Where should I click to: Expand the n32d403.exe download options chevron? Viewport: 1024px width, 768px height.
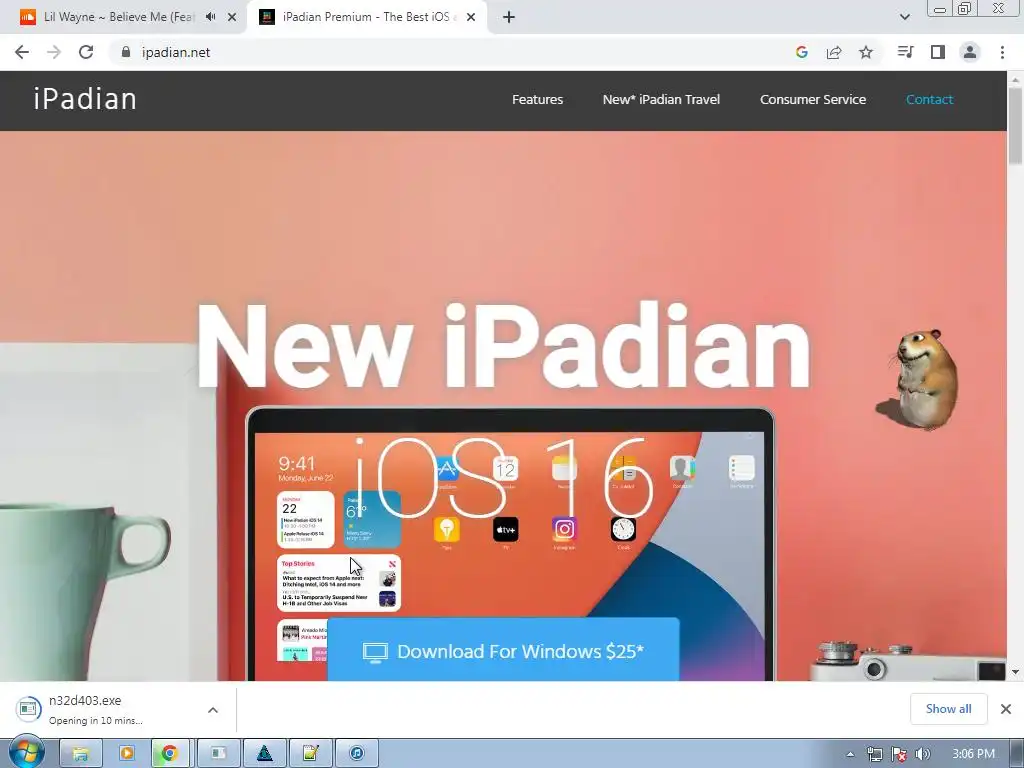point(213,710)
